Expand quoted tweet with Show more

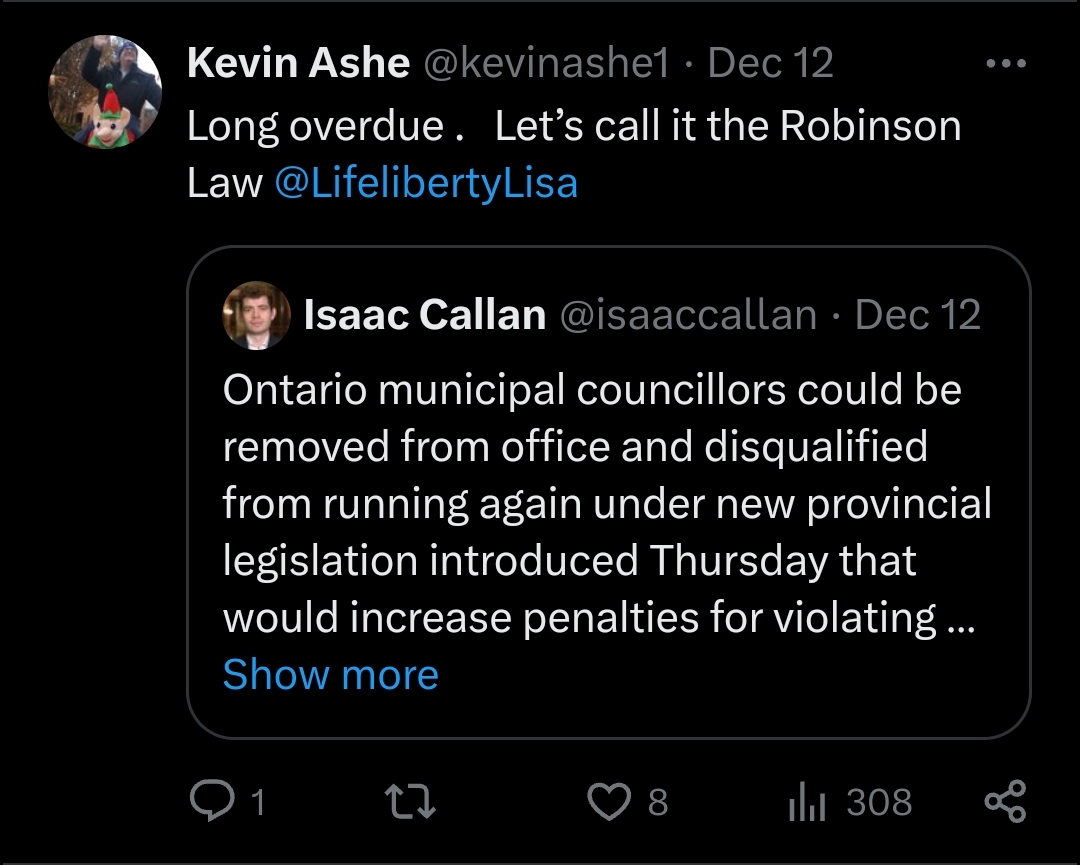330,674
